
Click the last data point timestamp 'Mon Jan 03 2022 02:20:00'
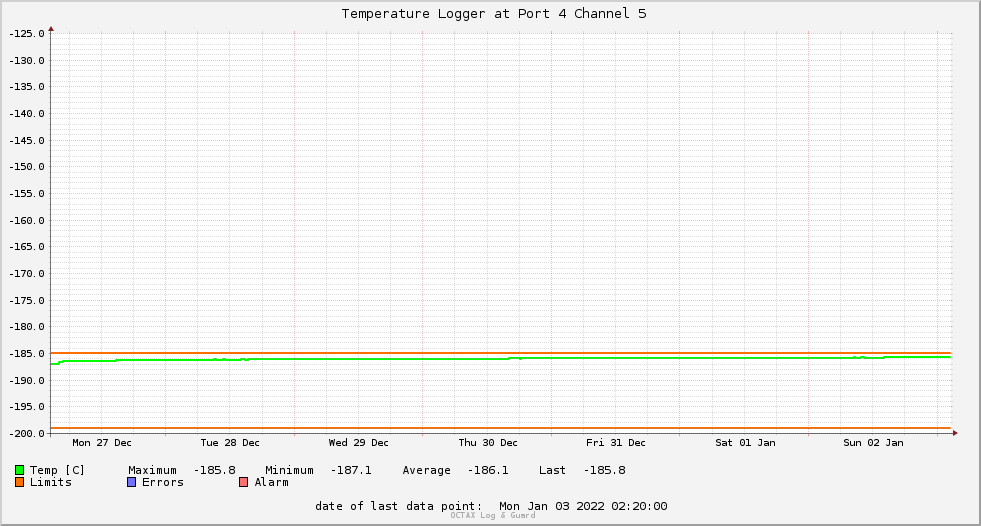583,506
